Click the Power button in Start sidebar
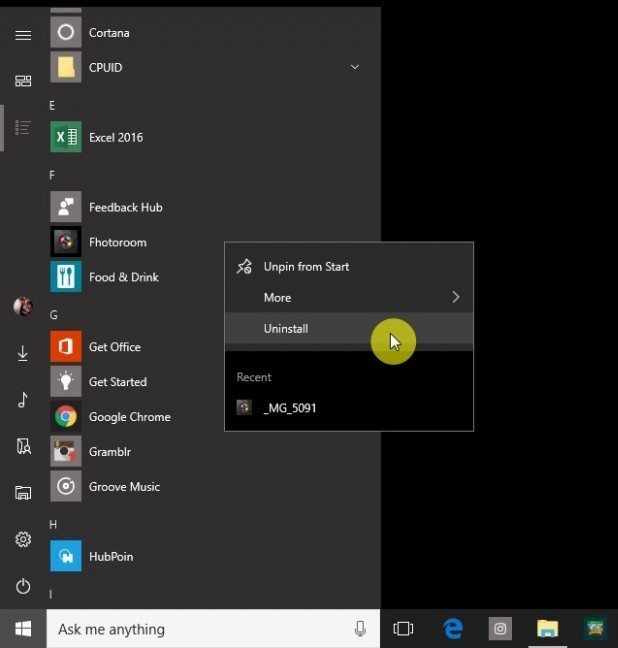The height and width of the screenshot is (648, 618). click(x=23, y=586)
